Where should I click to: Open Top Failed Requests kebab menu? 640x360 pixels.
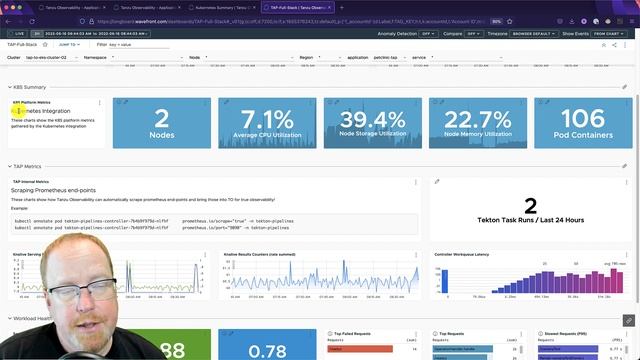point(416,334)
